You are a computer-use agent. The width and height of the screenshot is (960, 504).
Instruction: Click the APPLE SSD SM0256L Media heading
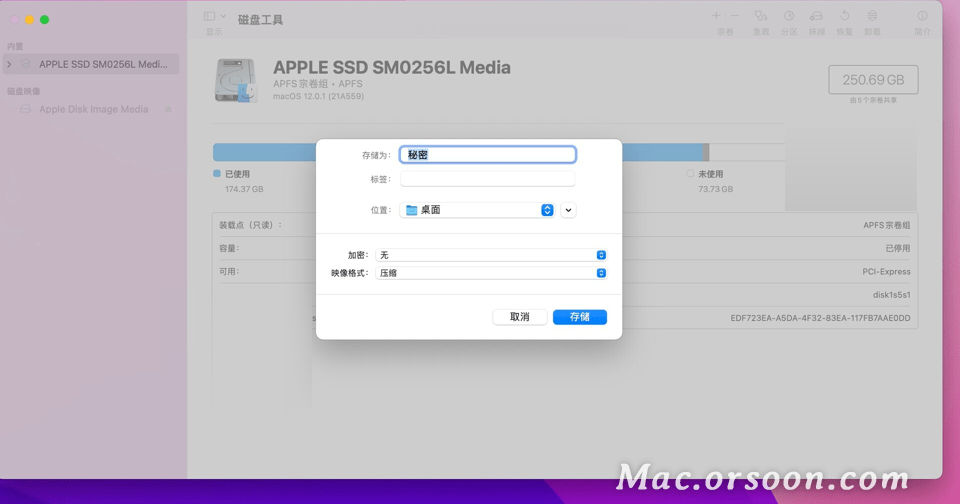pyautogui.click(x=392, y=67)
